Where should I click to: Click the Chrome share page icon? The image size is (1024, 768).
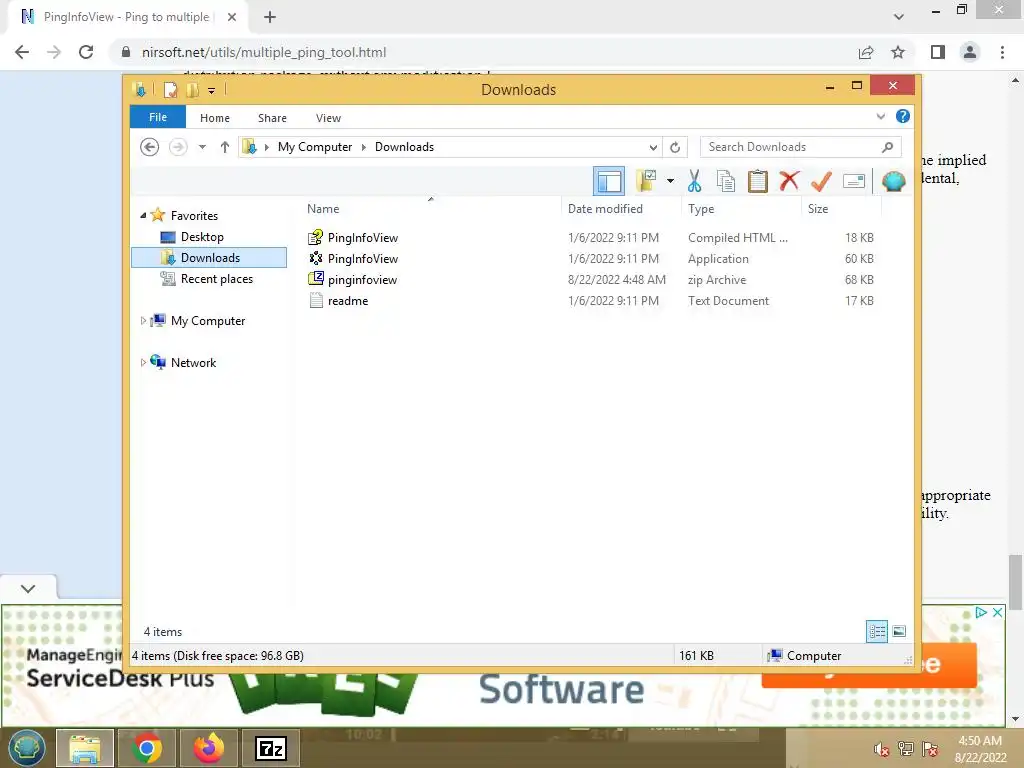866,52
